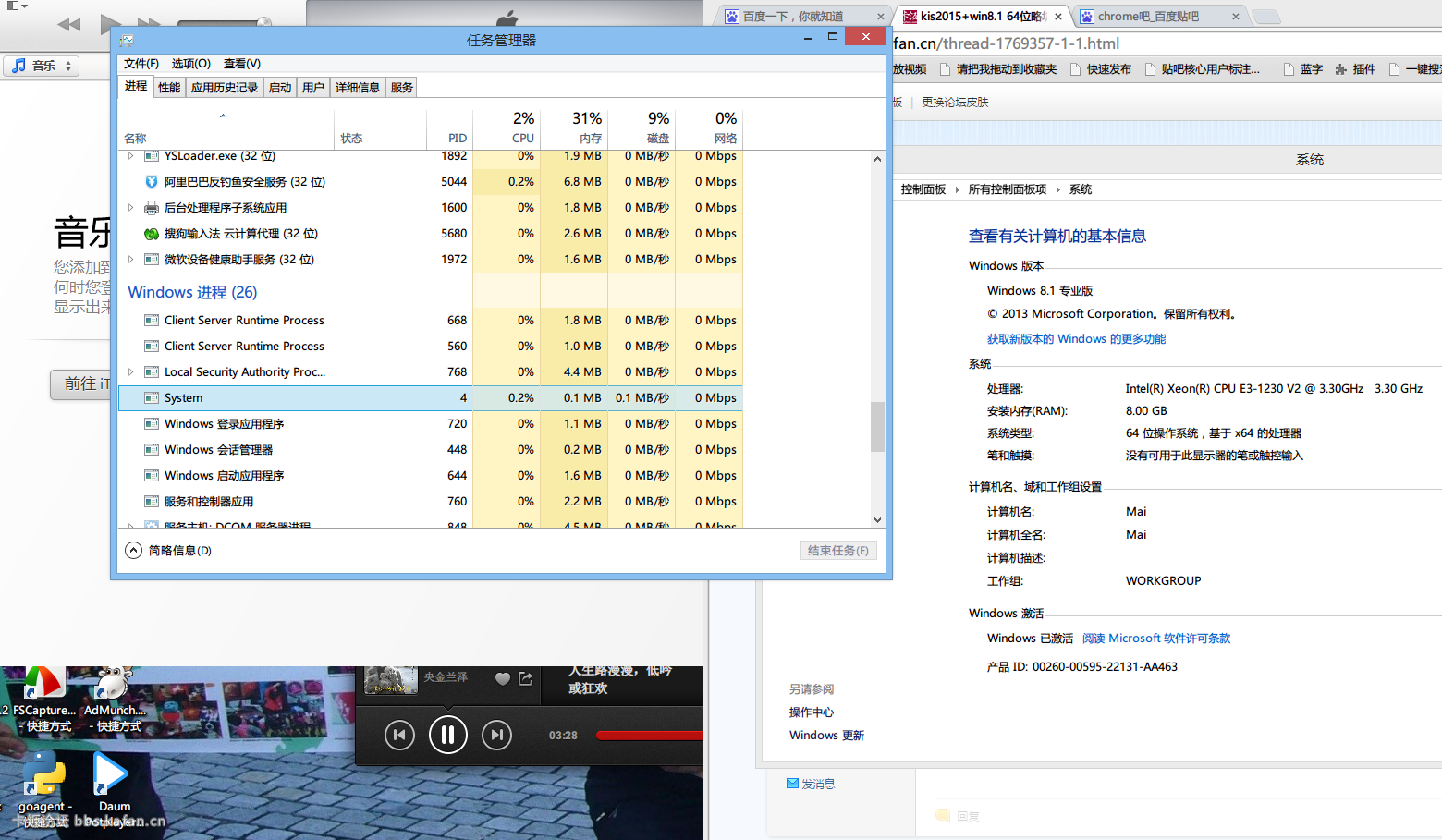
Task: Click the 结束任务(E) button
Action: pos(838,551)
